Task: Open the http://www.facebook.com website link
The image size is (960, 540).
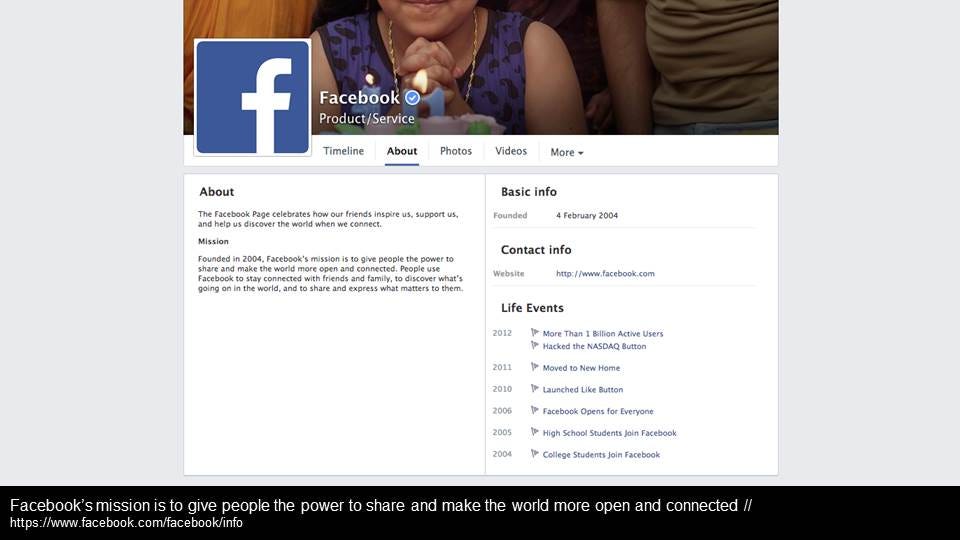Action: (x=605, y=274)
